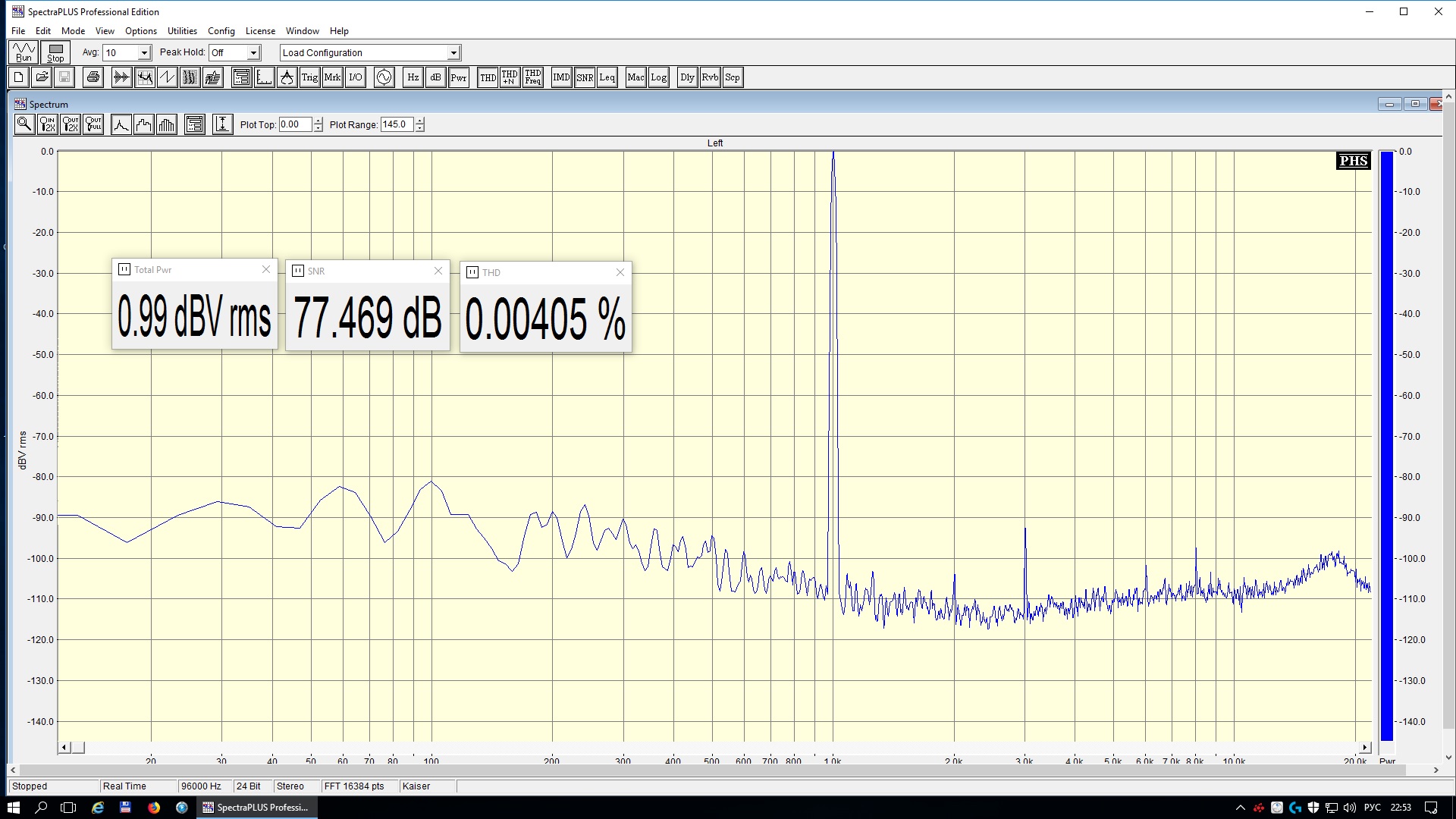This screenshot has height=819, width=1456.
Task: Close the THD readout window
Action: tap(620, 272)
